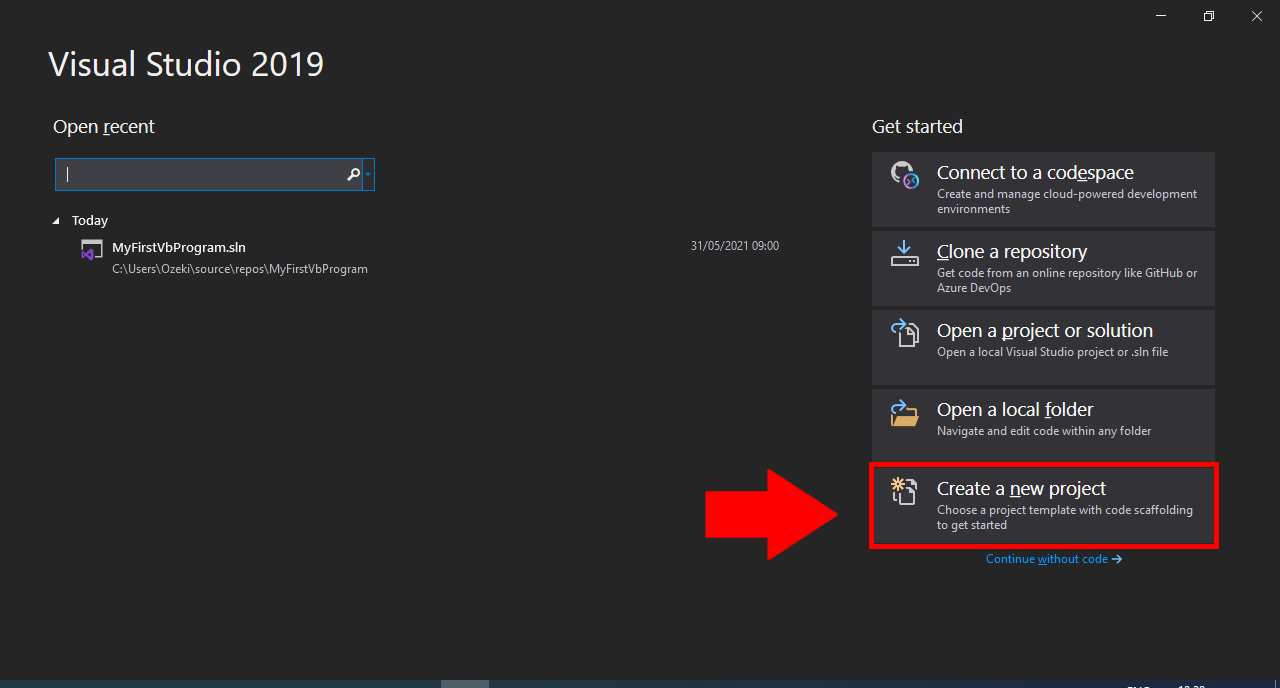
Task: Click the Get started heading
Action: pos(917,127)
